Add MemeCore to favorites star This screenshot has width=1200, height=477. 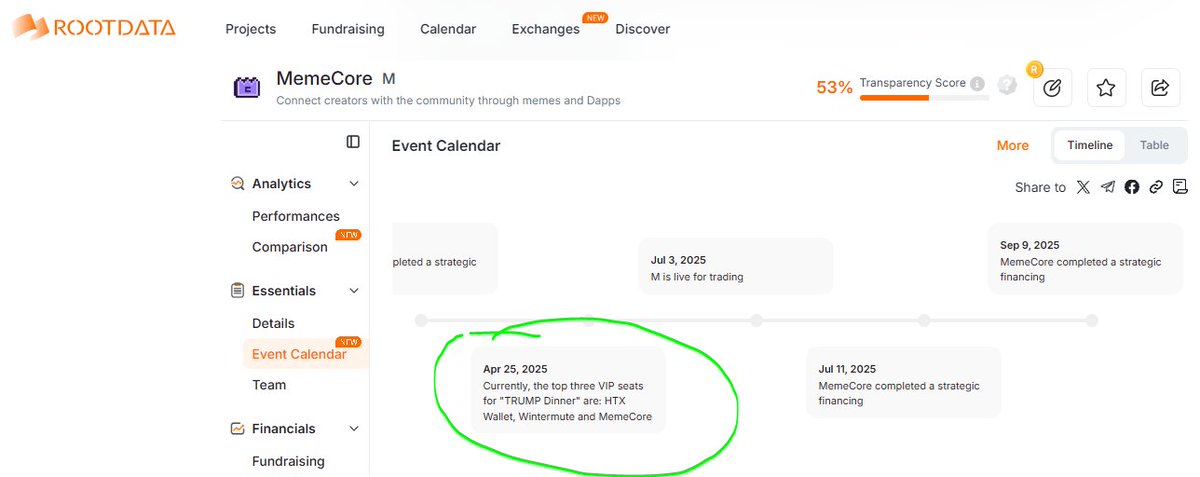tap(1106, 88)
